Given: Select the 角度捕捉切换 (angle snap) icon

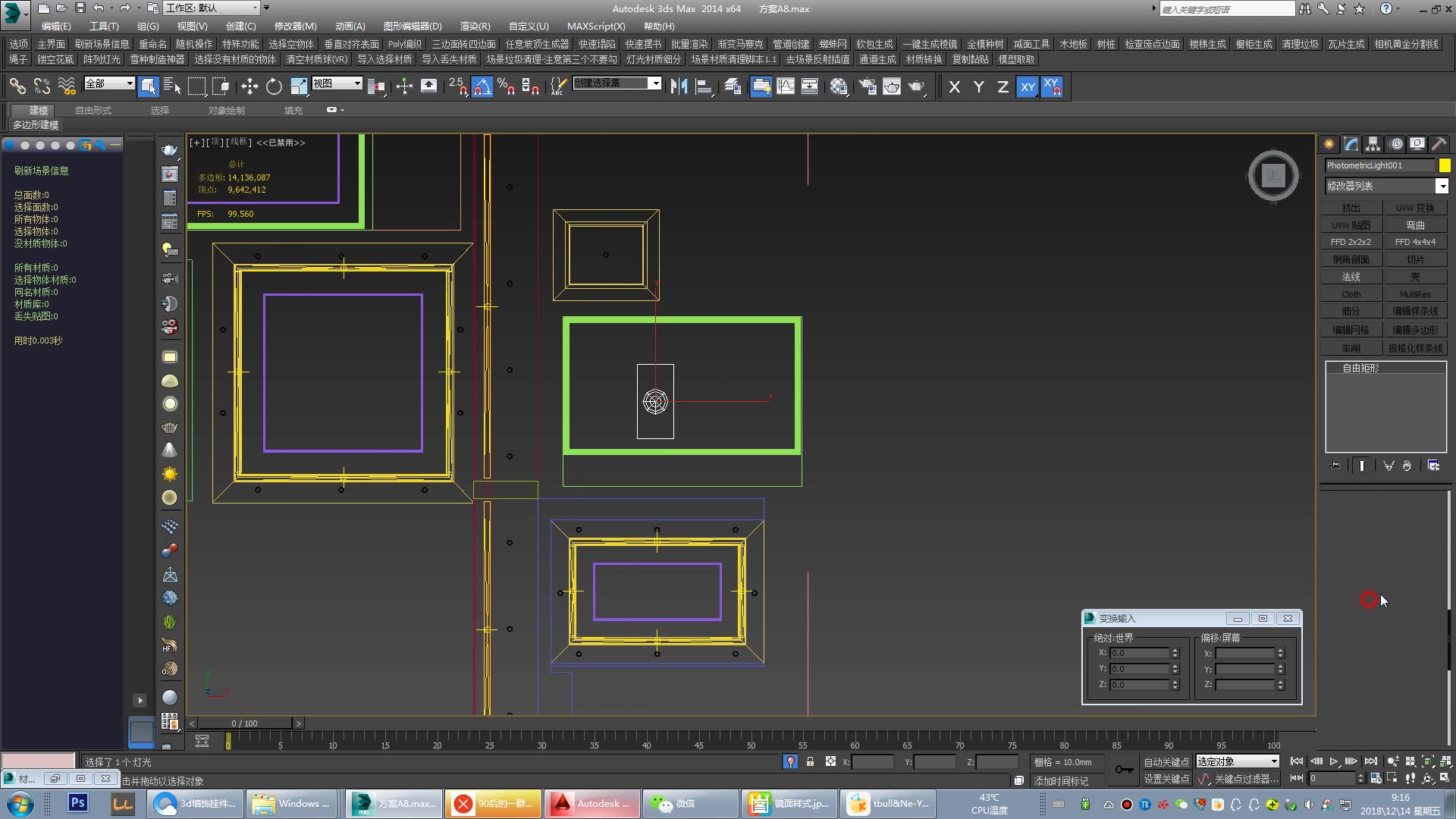Looking at the screenshot, I should (482, 86).
